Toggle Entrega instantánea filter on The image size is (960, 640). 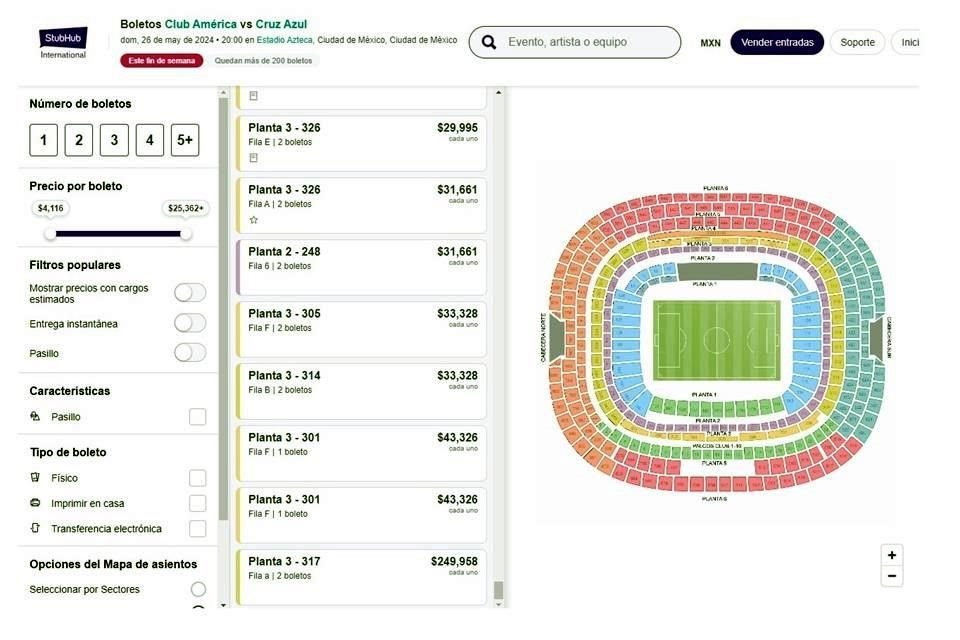[x=190, y=323]
